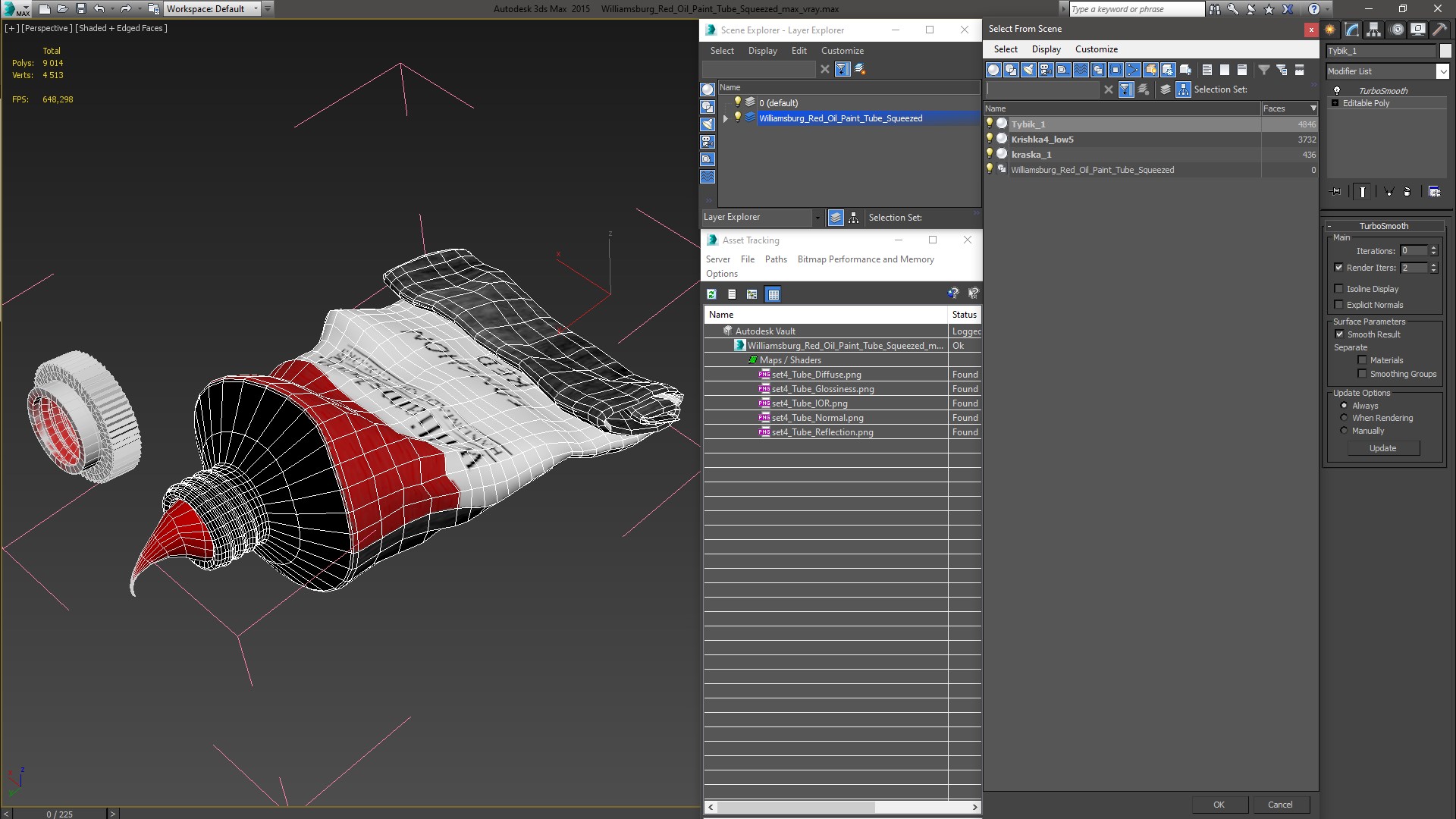Click funnel filter icon in Select From Scene toolbar
The height and width of the screenshot is (819, 1456).
click(1264, 70)
